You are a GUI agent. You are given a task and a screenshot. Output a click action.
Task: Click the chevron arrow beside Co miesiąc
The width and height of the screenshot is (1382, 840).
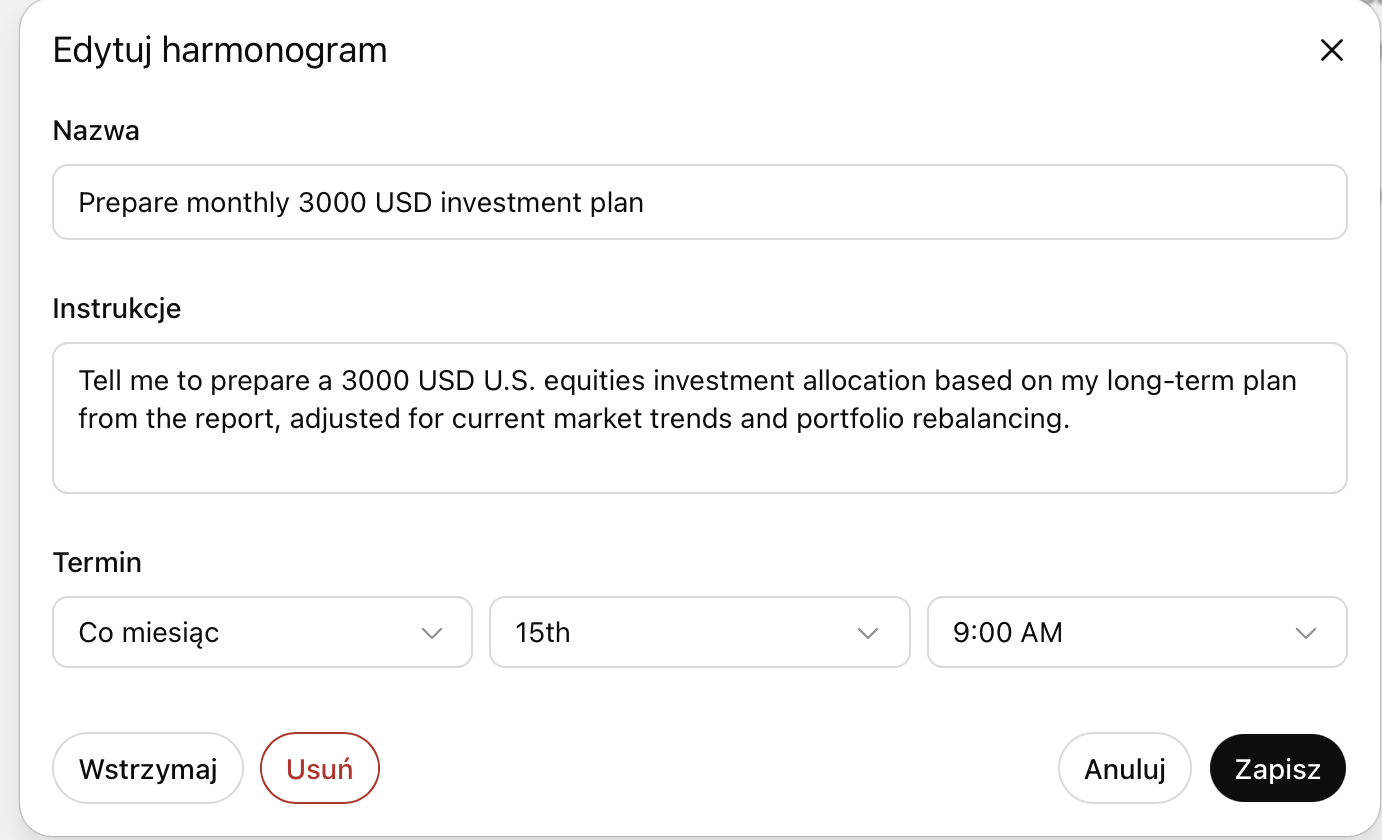(x=432, y=633)
